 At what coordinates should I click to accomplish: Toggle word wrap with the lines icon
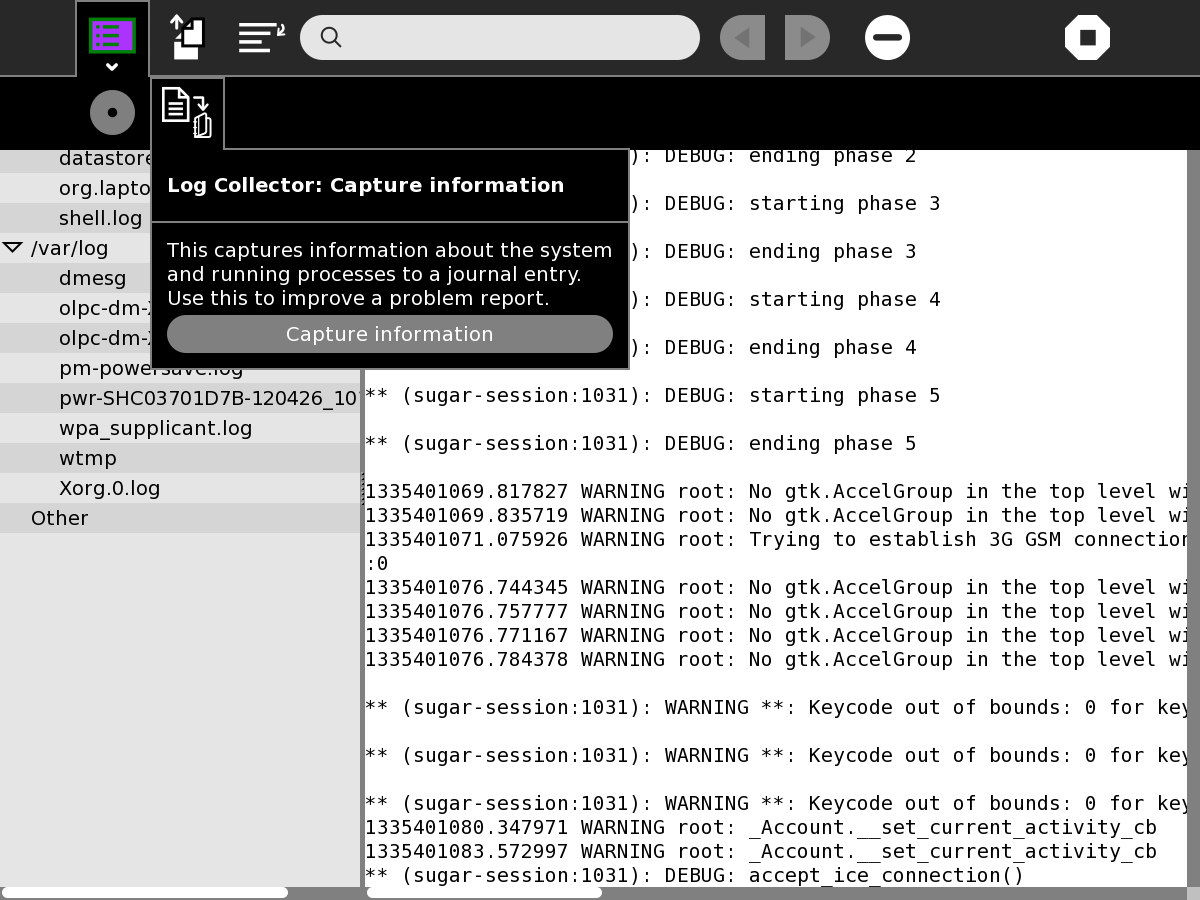pos(261,37)
